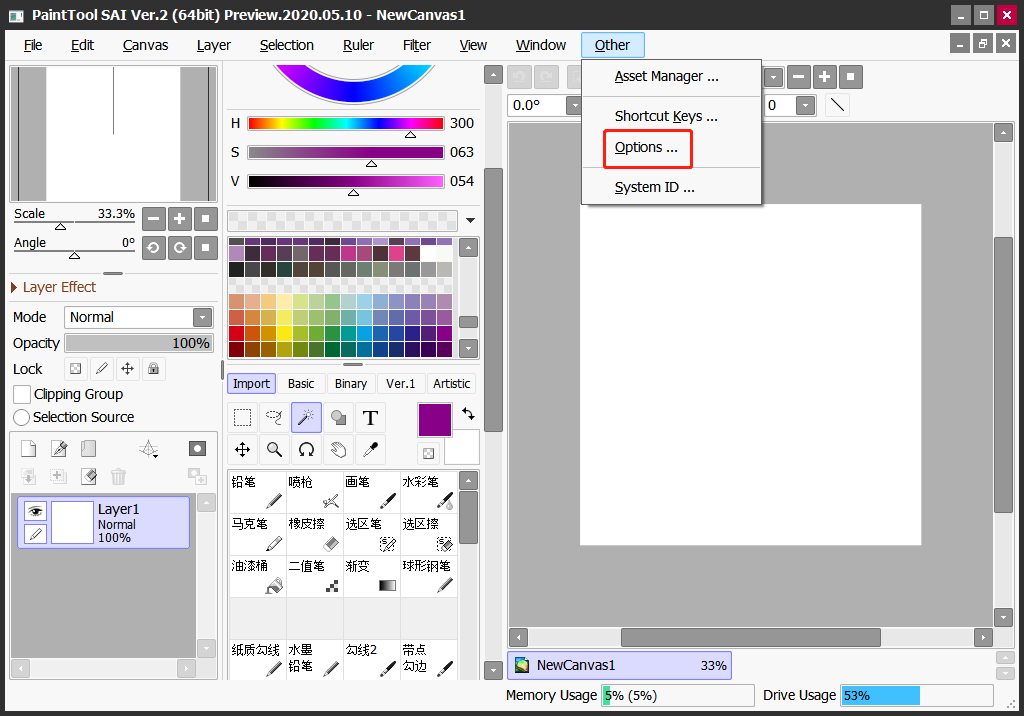Select the Selection Source radio button
Image resolution: width=1024 pixels, height=716 pixels.
point(22,417)
